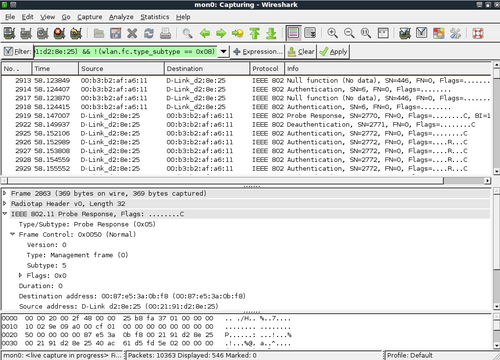The width and height of the screenshot is (500, 360).
Task: Sort by the Destination column header
Action: (207, 68)
